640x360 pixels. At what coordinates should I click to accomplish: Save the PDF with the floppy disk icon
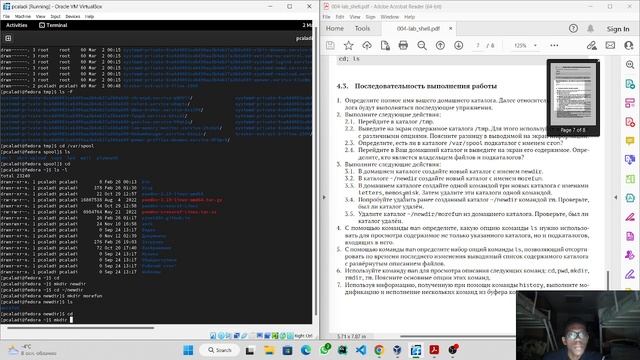330,45
